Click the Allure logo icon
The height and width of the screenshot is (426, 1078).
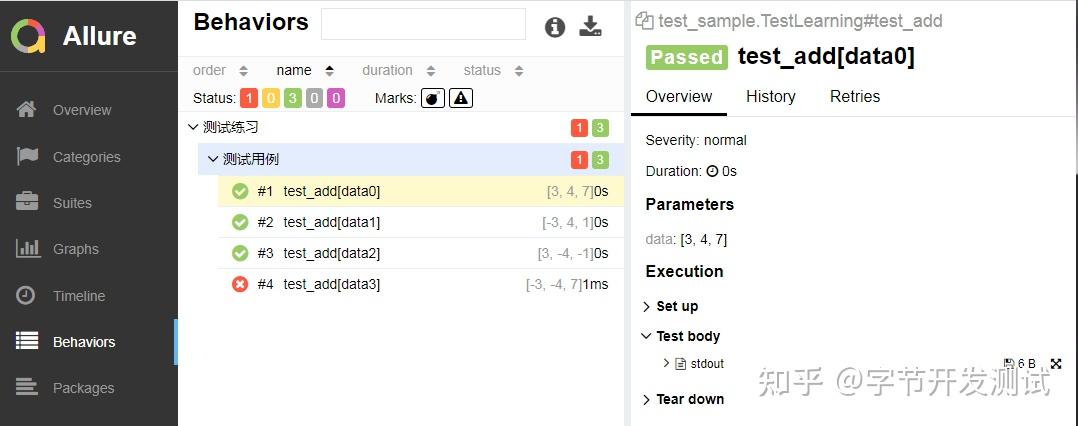tap(28, 36)
